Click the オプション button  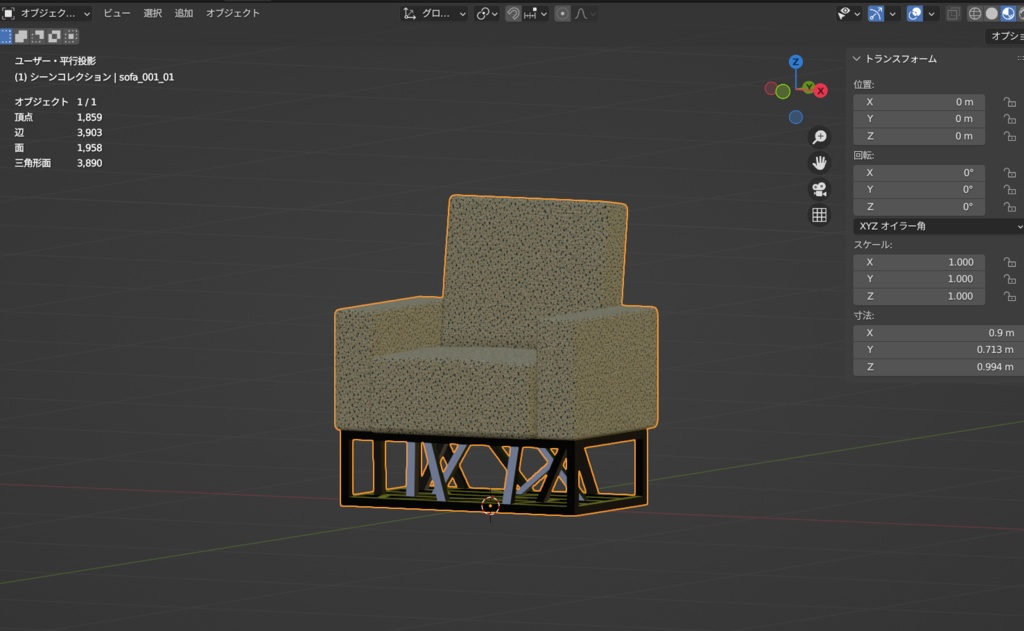tap(1006, 36)
